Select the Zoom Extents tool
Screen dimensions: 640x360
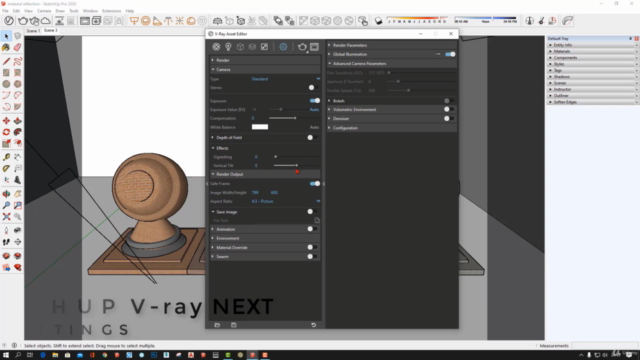(6, 217)
